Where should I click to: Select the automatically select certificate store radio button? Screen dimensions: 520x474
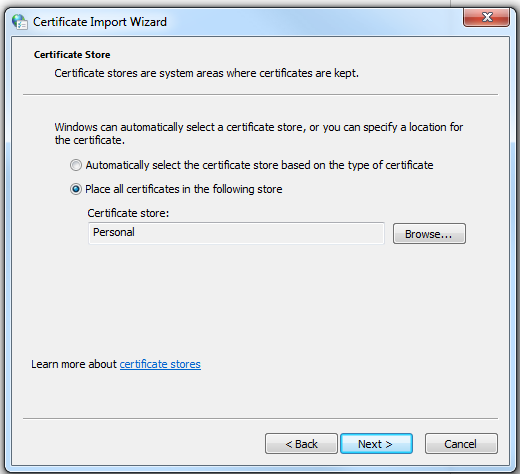(76, 165)
